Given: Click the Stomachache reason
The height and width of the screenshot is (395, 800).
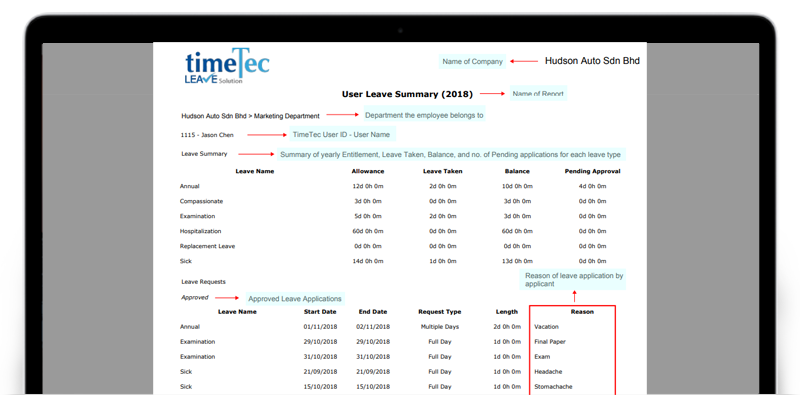Looking at the screenshot, I should click(554, 387).
